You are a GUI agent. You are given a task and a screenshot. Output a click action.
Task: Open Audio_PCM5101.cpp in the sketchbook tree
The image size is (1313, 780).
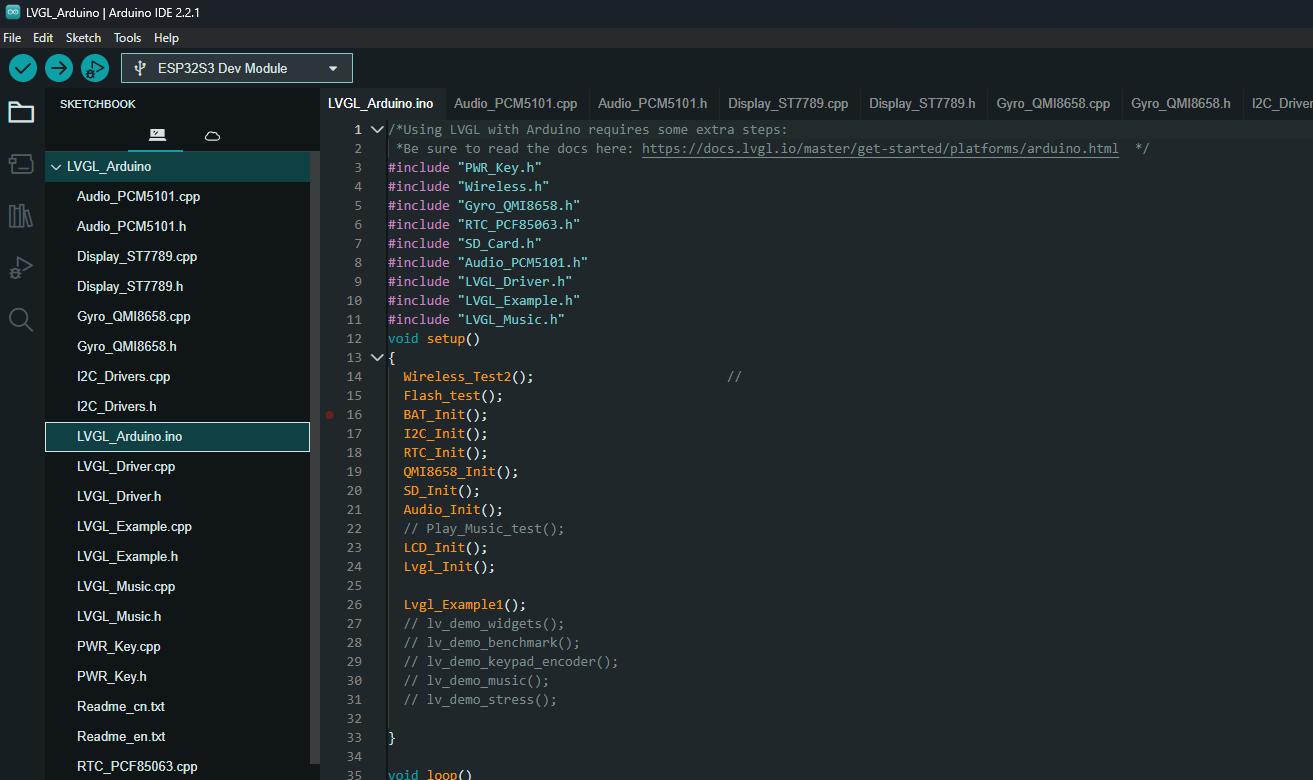click(x=177, y=197)
